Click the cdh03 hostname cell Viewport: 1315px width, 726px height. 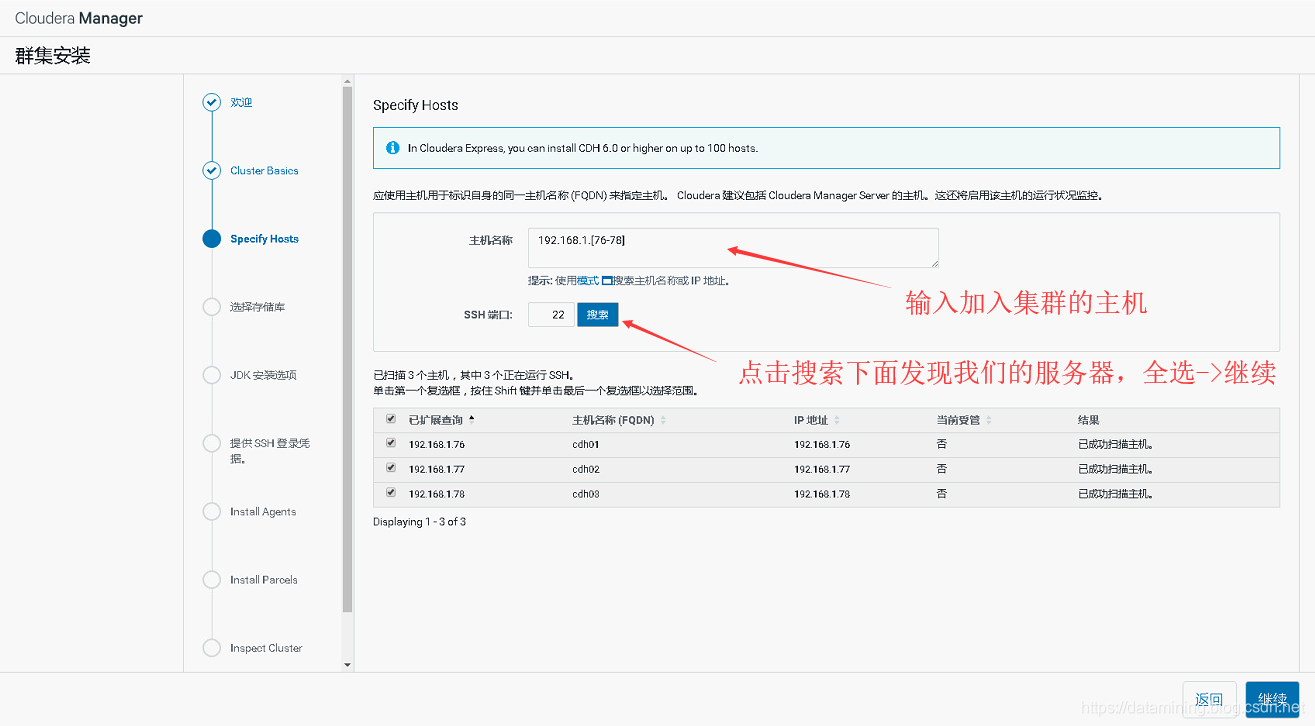pos(585,494)
